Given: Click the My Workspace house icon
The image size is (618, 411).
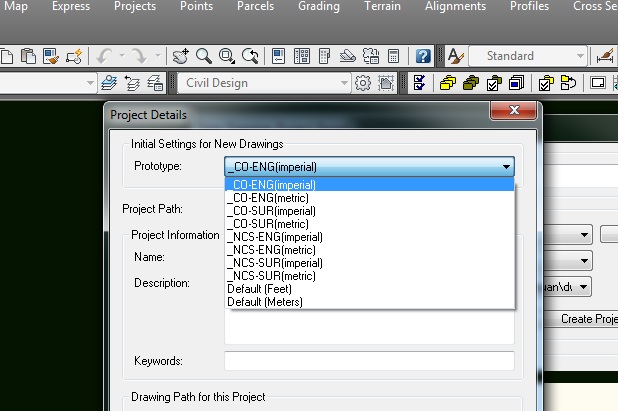Looking at the screenshot, I should click(386, 83).
